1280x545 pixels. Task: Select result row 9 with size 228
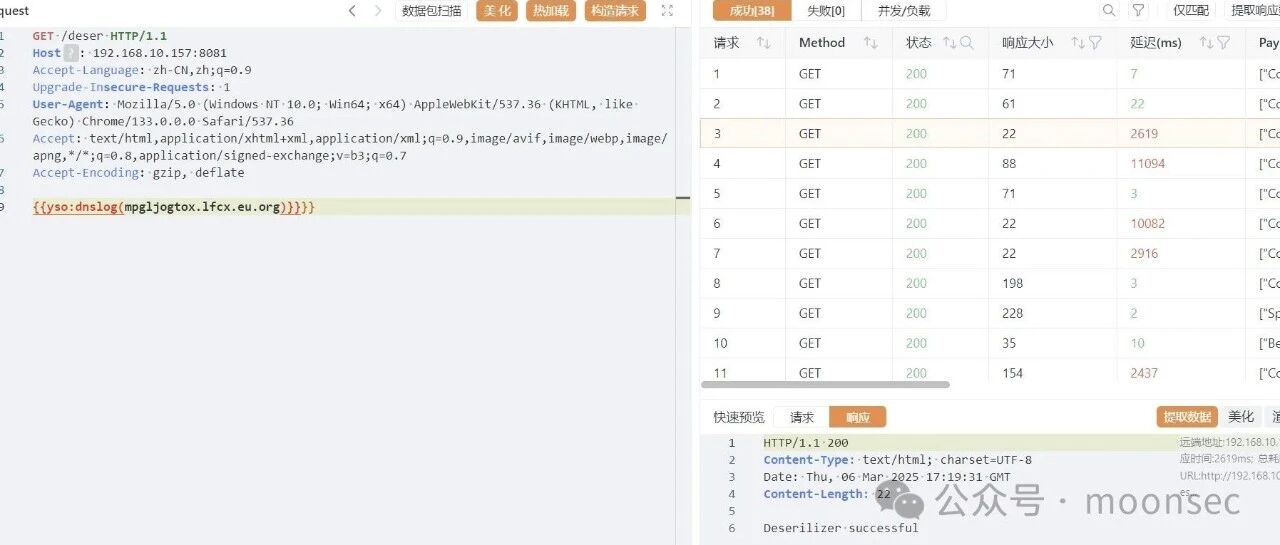coord(990,314)
